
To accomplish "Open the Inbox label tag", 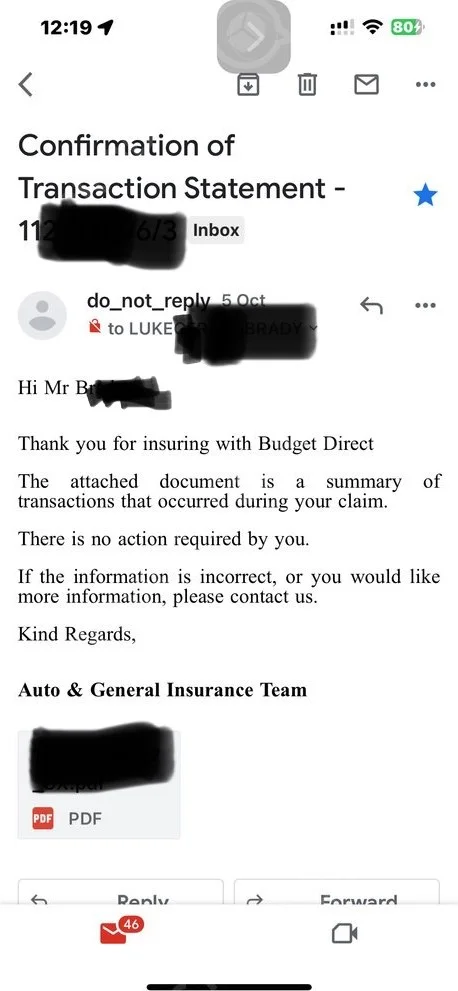I will tap(216, 231).
